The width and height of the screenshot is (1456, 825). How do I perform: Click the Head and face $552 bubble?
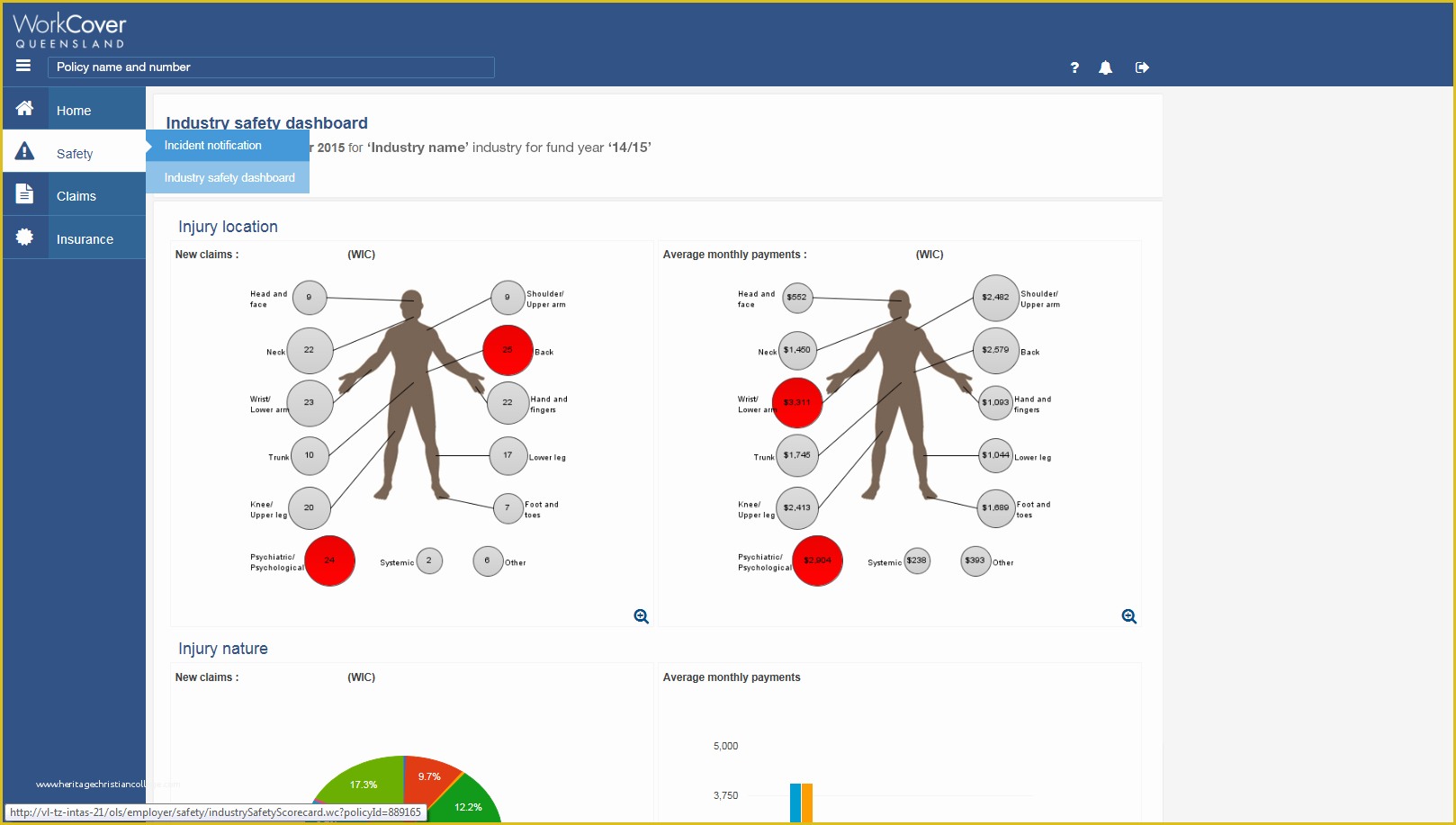797,297
